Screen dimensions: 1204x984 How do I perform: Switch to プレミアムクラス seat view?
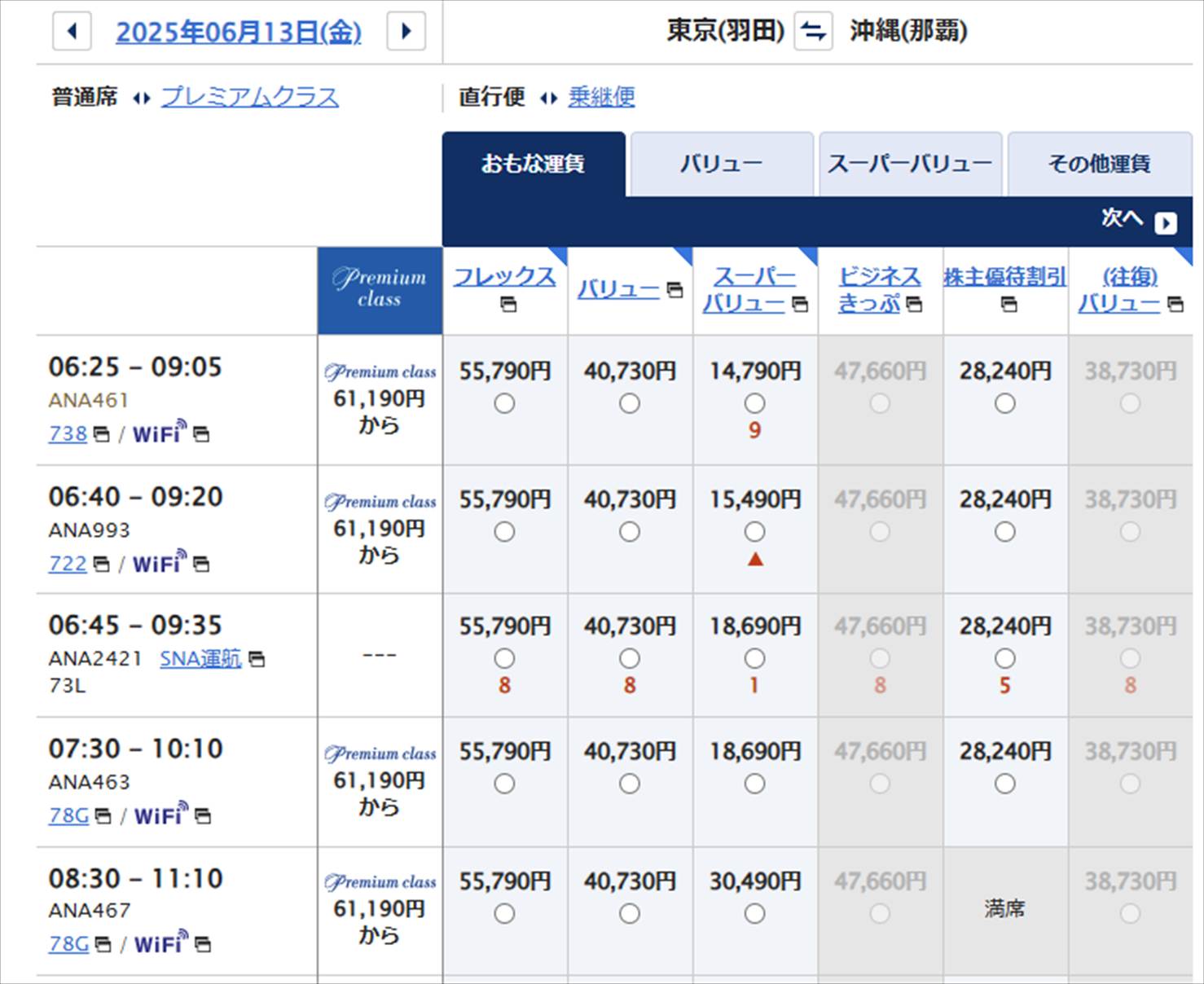pyautogui.click(x=249, y=97)
